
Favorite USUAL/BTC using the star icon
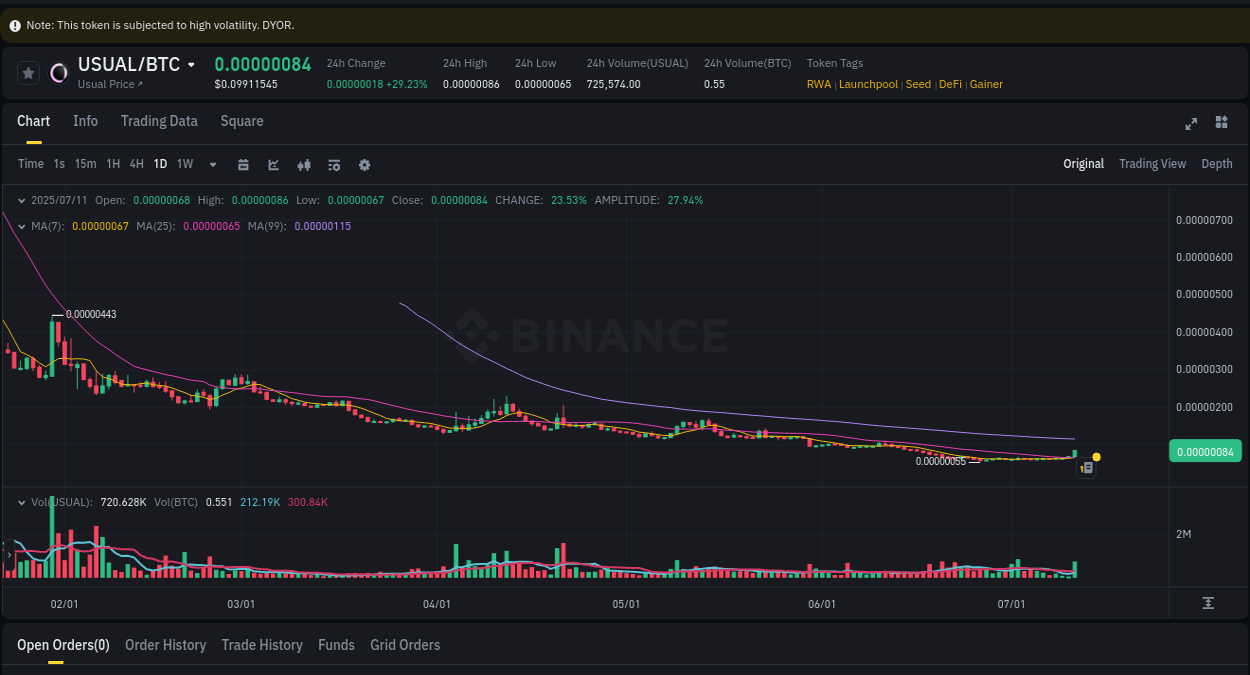click(x=28, y=72)
